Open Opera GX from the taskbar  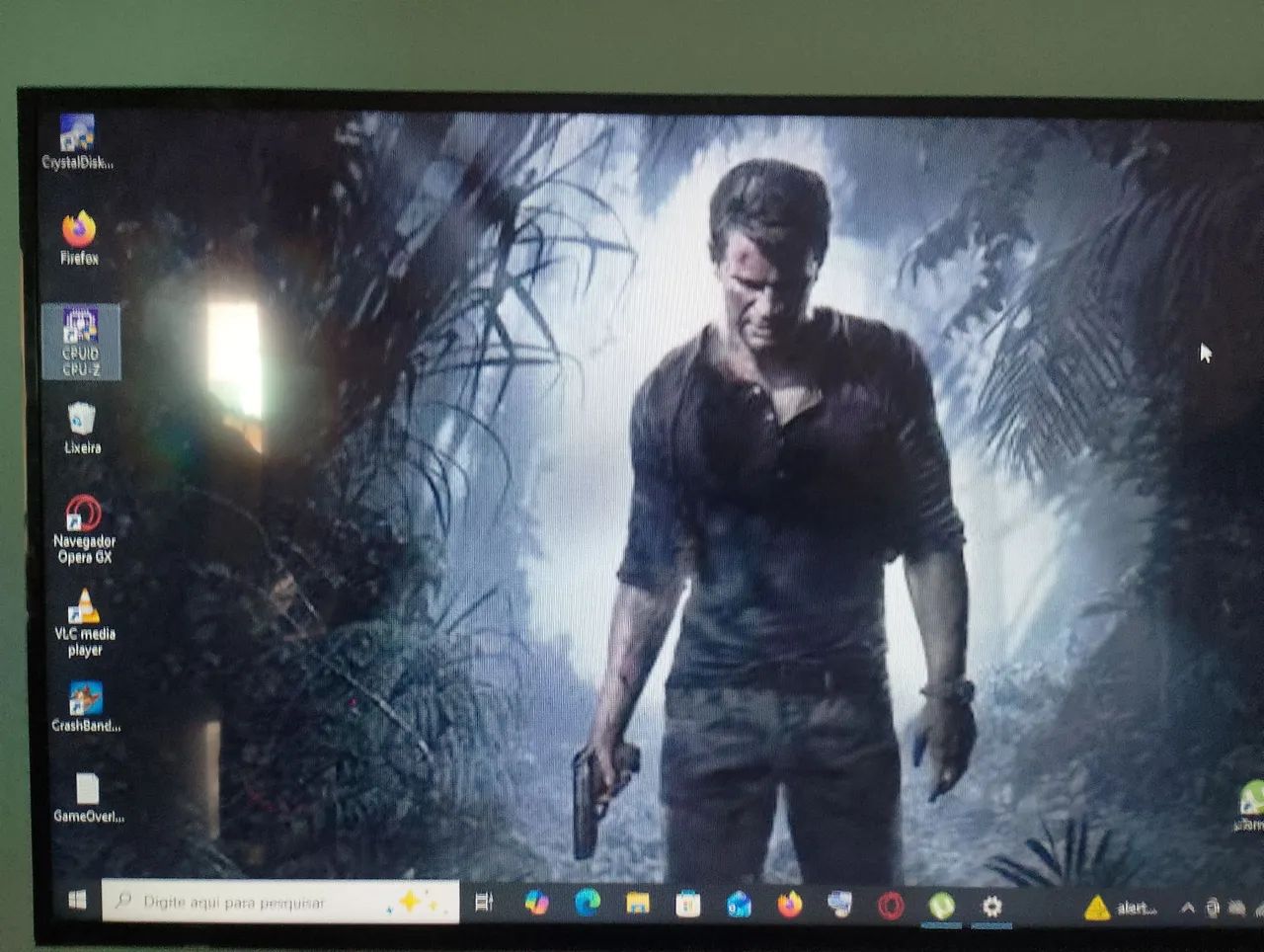[x=891, y=906]
